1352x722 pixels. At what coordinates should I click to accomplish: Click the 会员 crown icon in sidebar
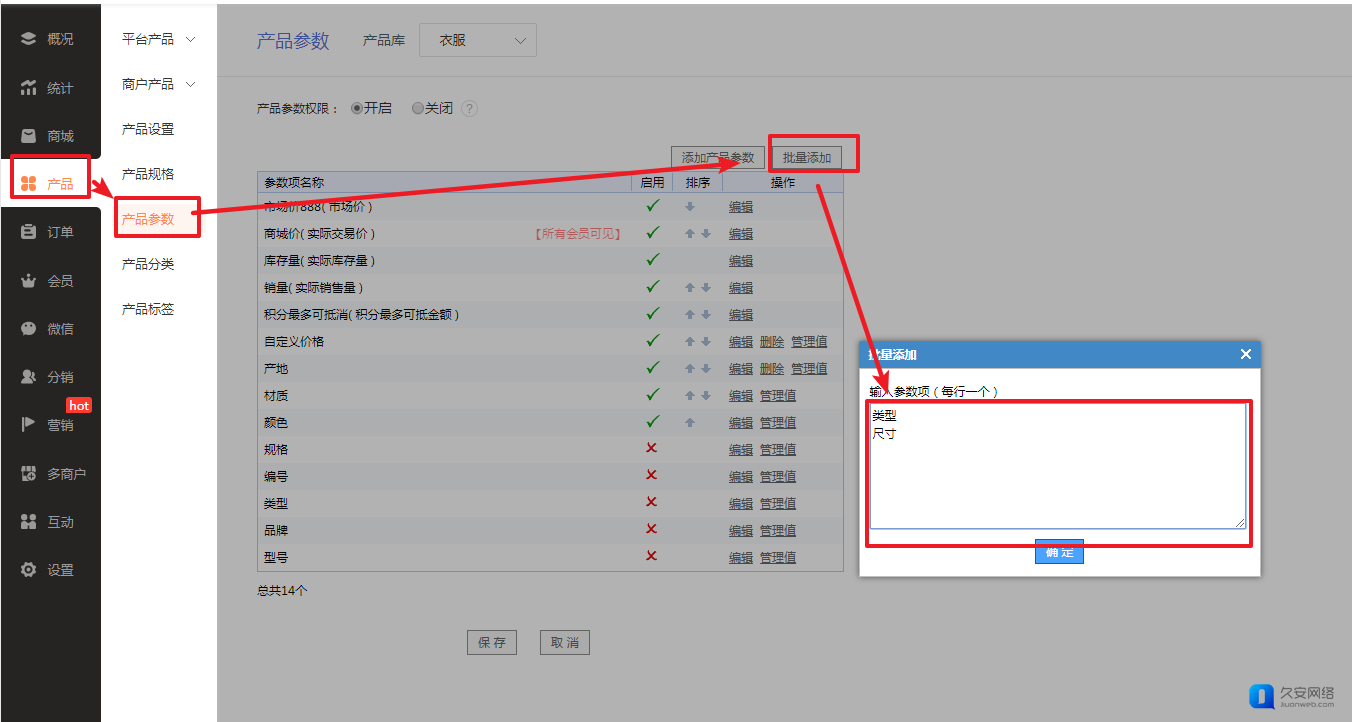[28, 281]
